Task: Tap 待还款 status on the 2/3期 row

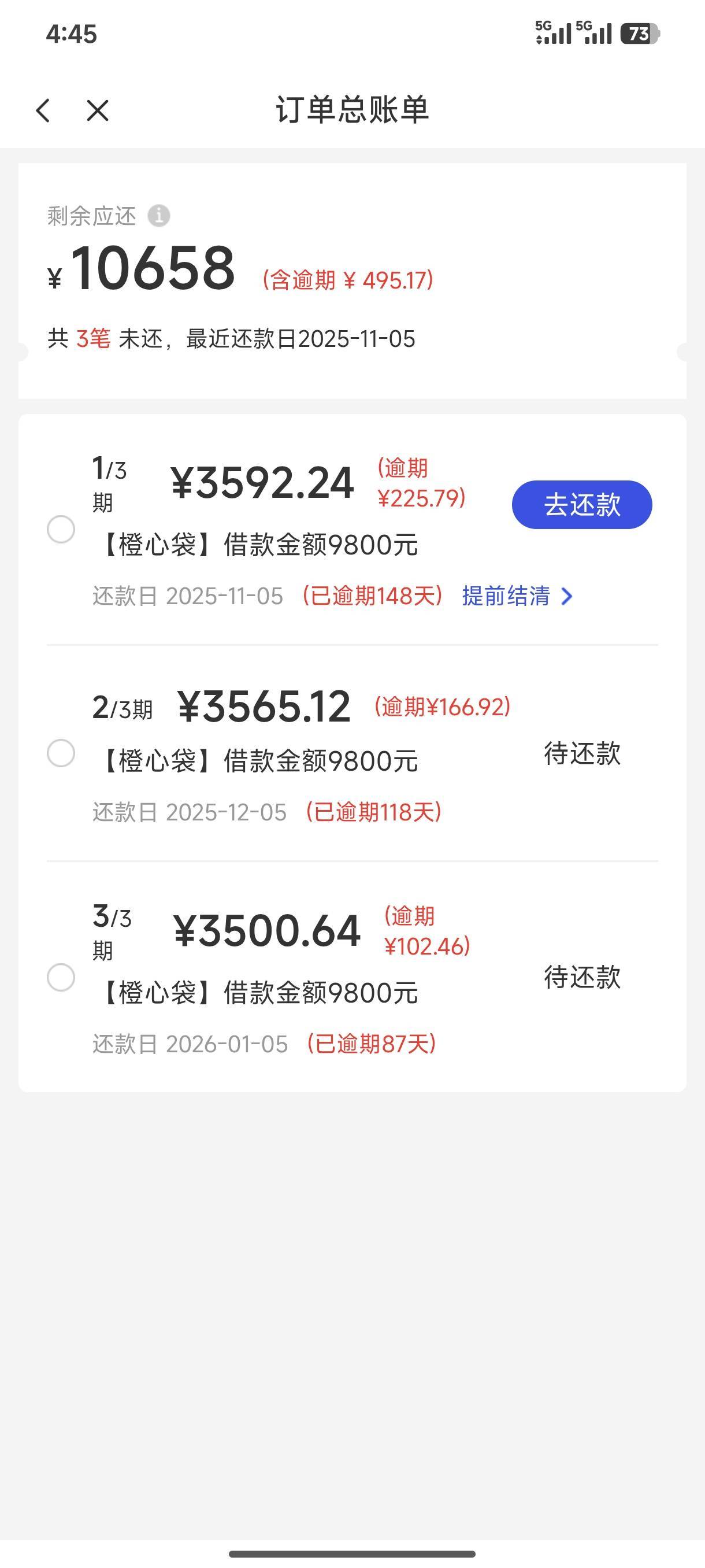Action: [x=581, y=753]
